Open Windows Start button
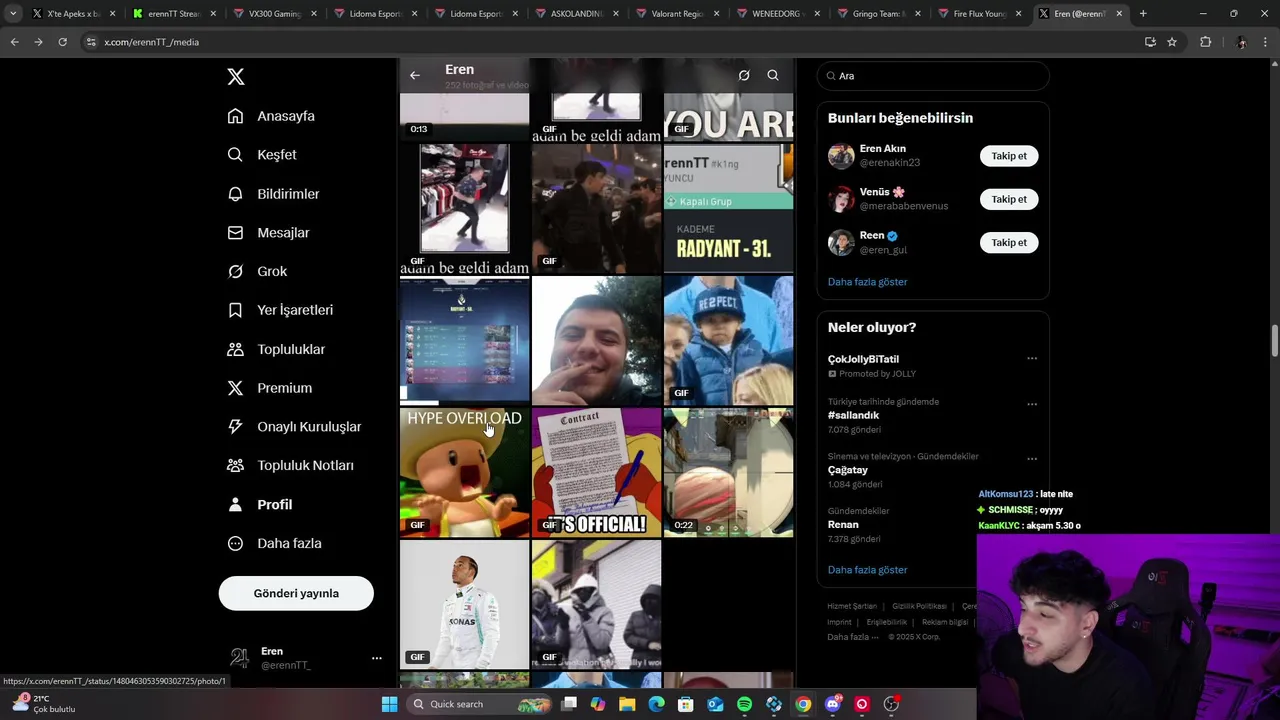The height and width of the screenshot is (720, 1280). pyautogui.click(x=389, y=704)
